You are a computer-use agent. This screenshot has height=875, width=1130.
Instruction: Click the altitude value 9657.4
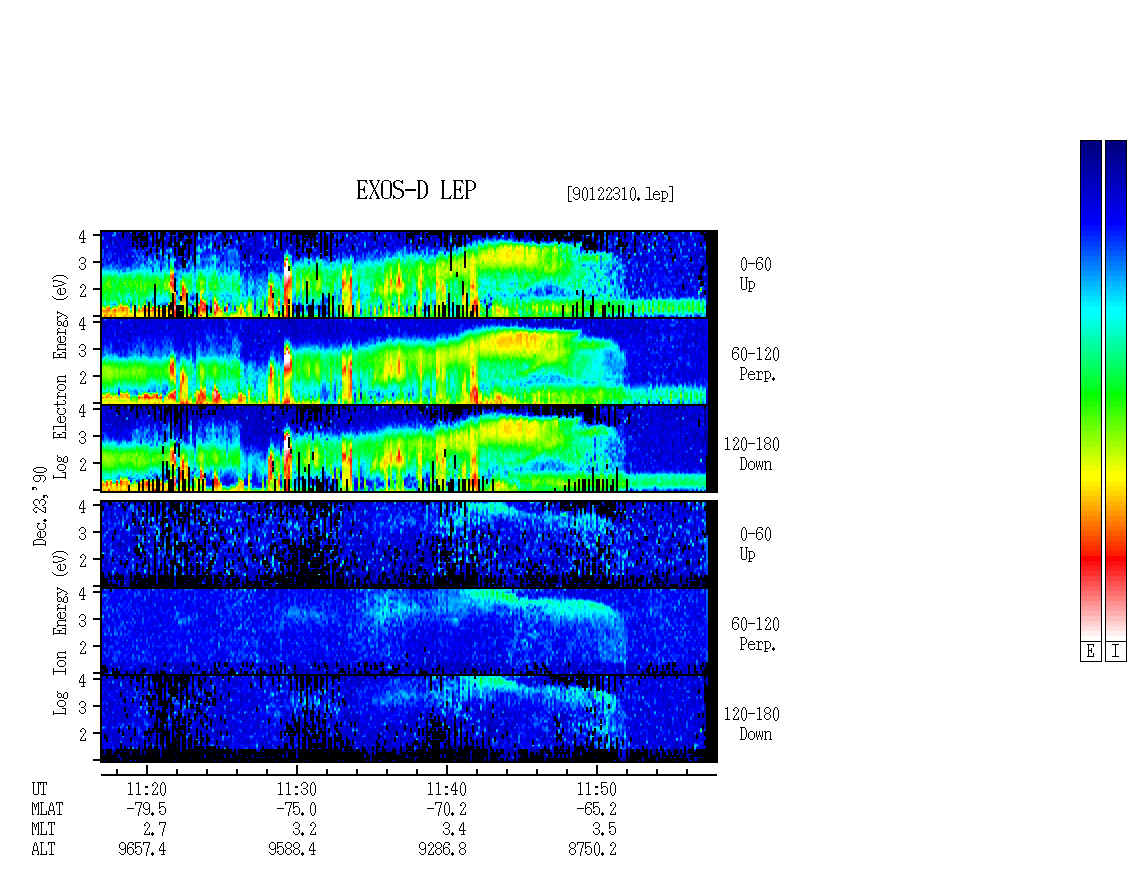[142, 850]
